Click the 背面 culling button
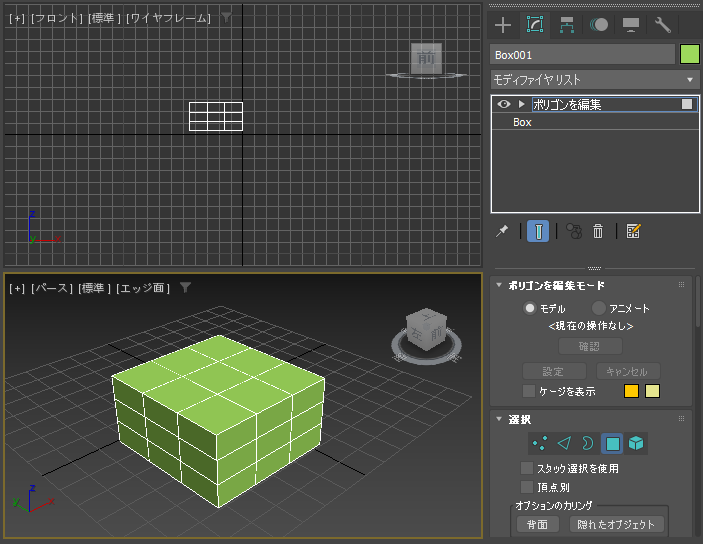Screen dimensions: 703x544 (x=538, y=524)
